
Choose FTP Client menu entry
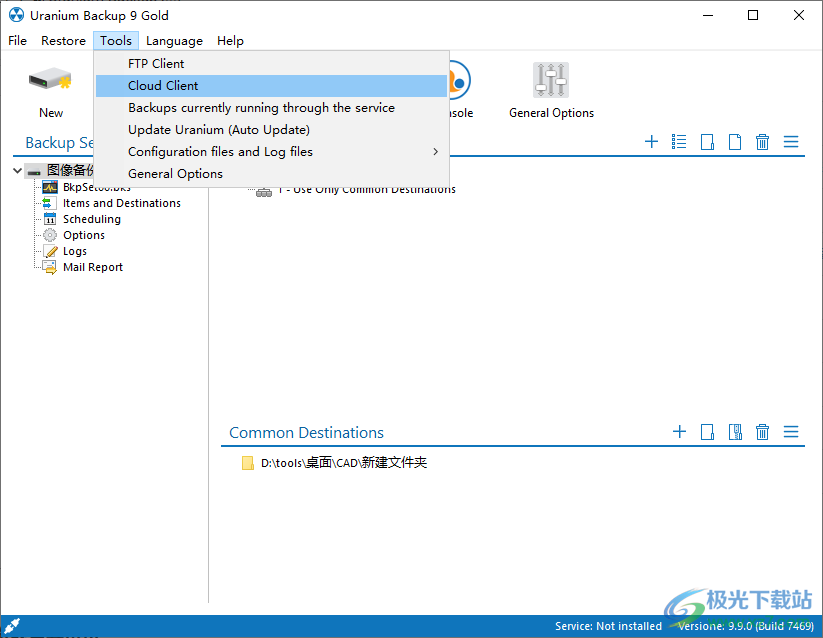tap(156, 64)
